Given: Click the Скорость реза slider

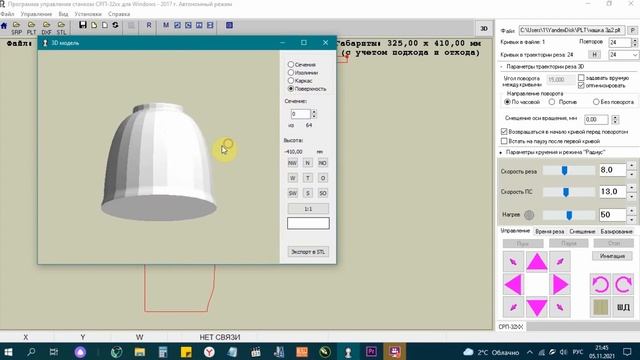Looking at the screenshot, I should pyautogui.click(x=568, y=171).
